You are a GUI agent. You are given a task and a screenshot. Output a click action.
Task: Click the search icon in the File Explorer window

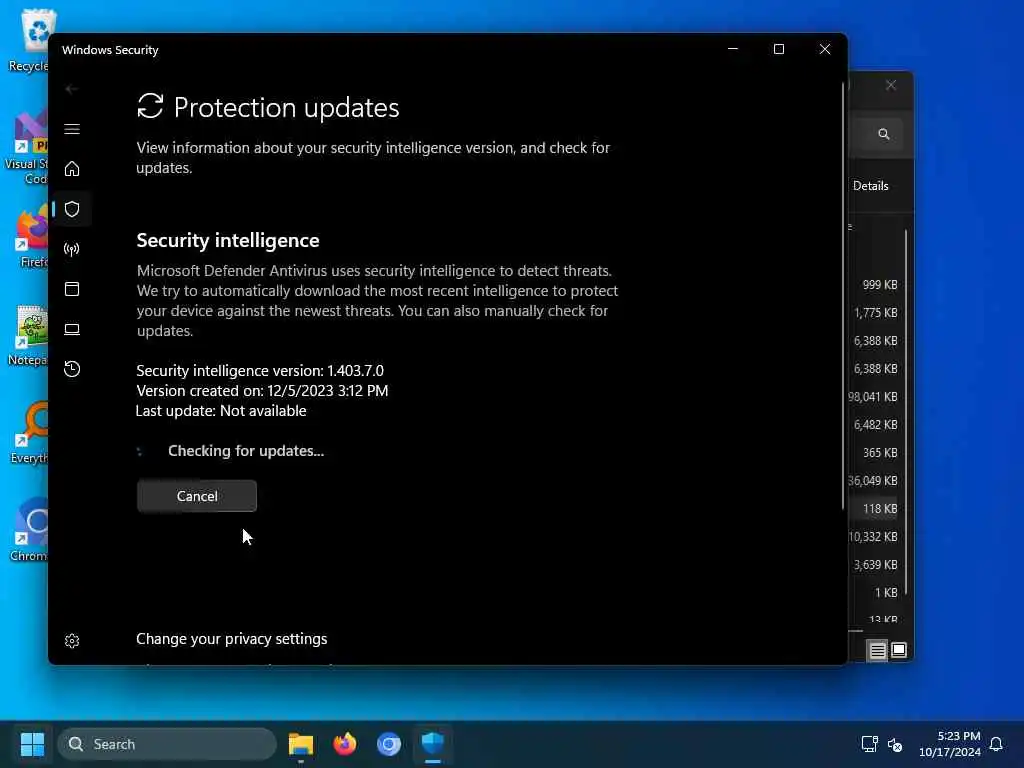884,134
